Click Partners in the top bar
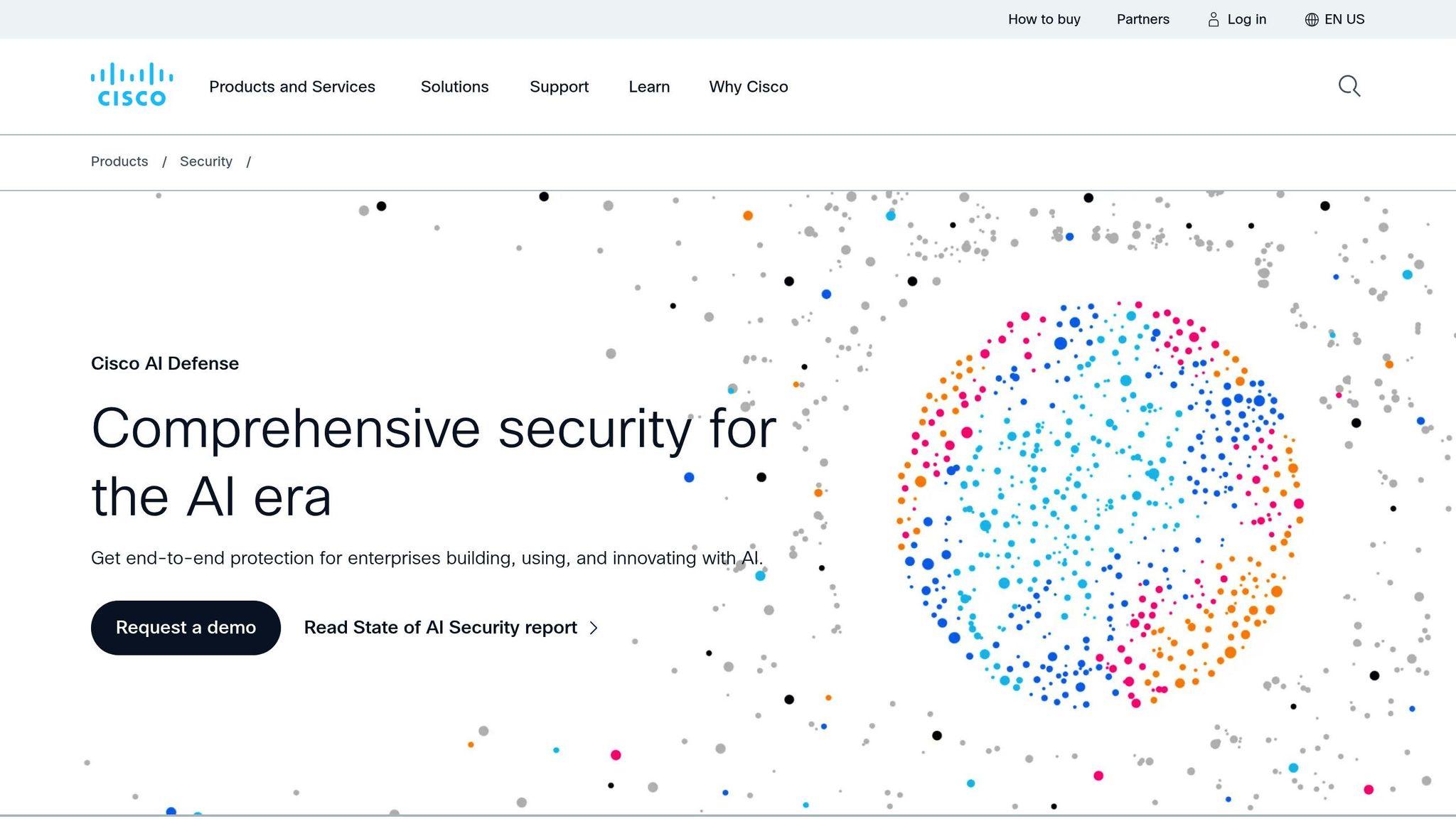Viewport: 1456px width, 819px height. [1142, 19]
